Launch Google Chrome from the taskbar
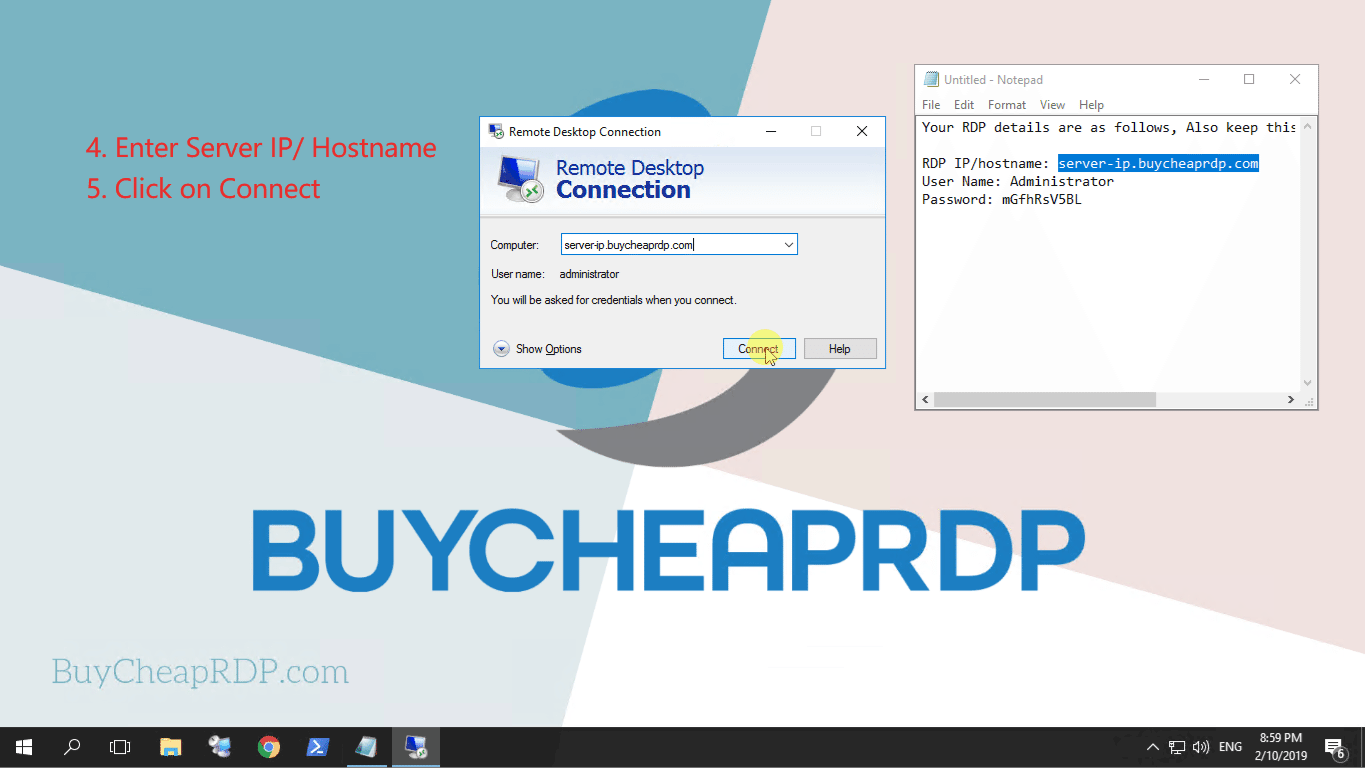The height and width of the screenshot is (768, 1365). tap(269, 747)
